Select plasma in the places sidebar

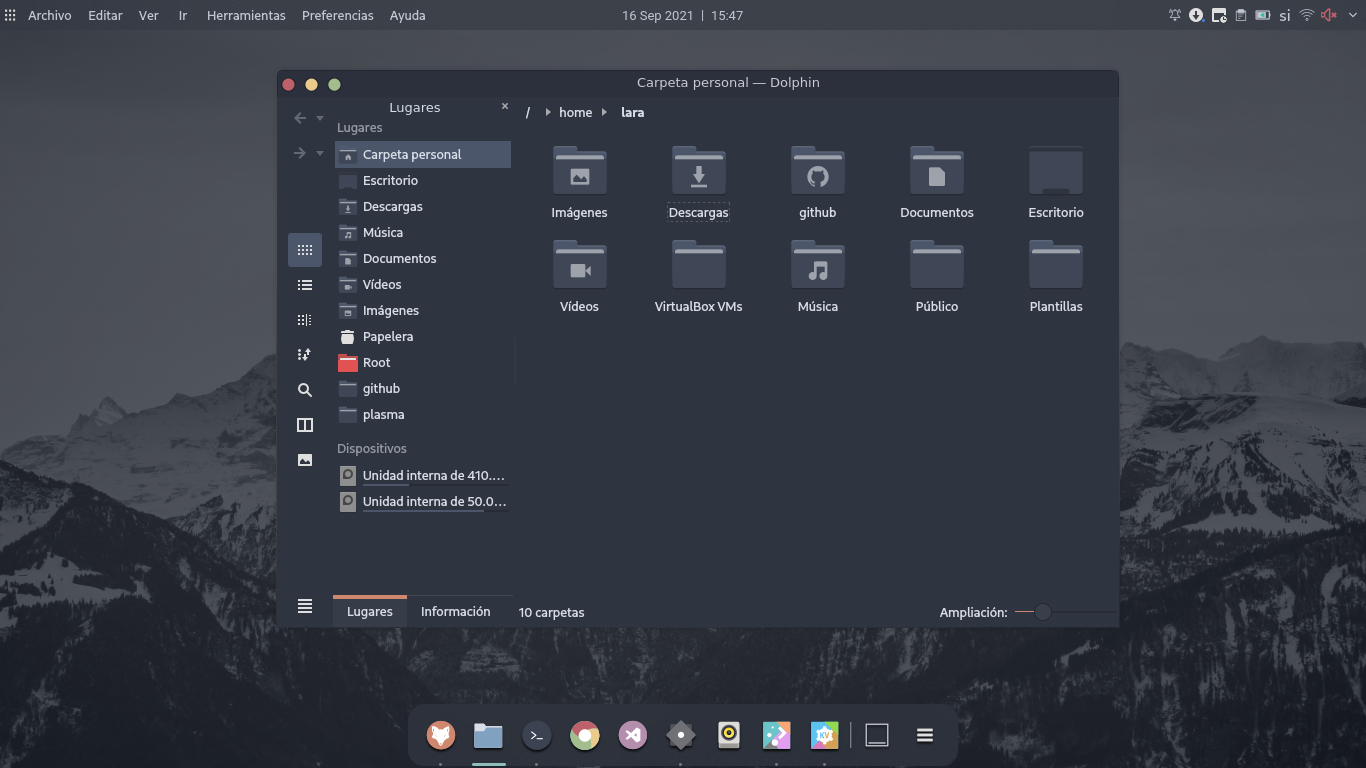coord(423,414)
